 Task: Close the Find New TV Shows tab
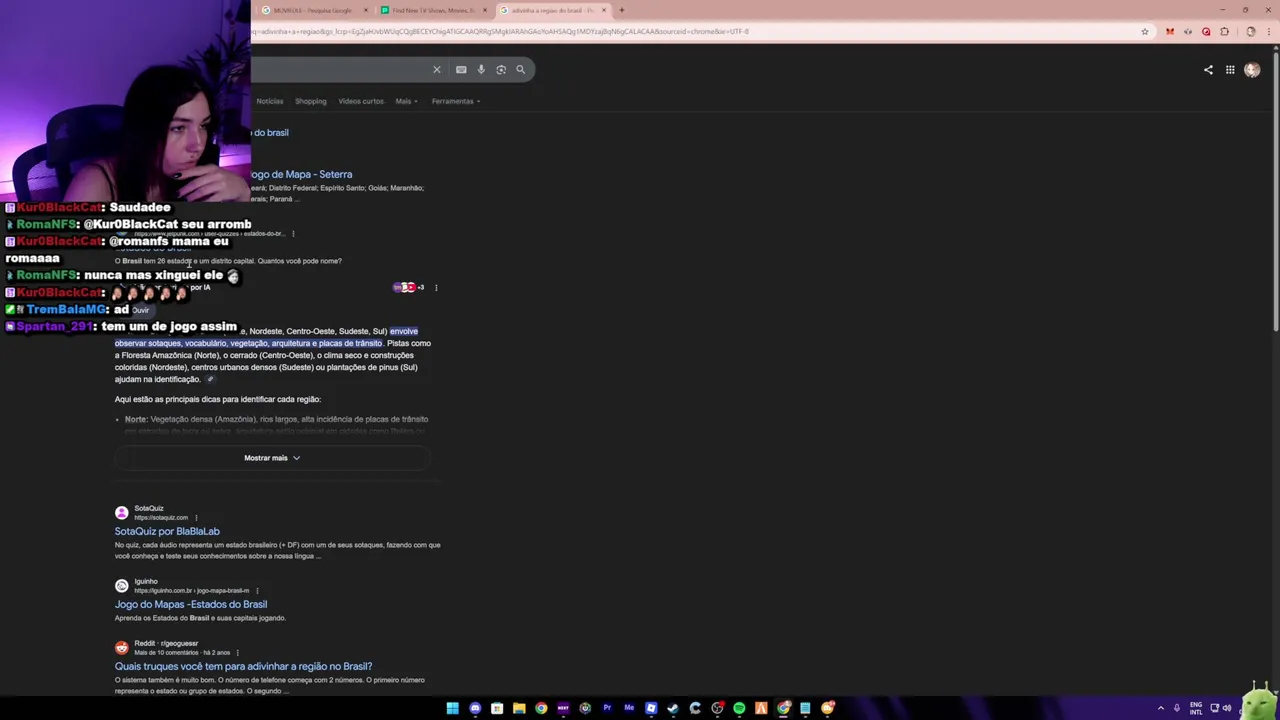[485, 10]
